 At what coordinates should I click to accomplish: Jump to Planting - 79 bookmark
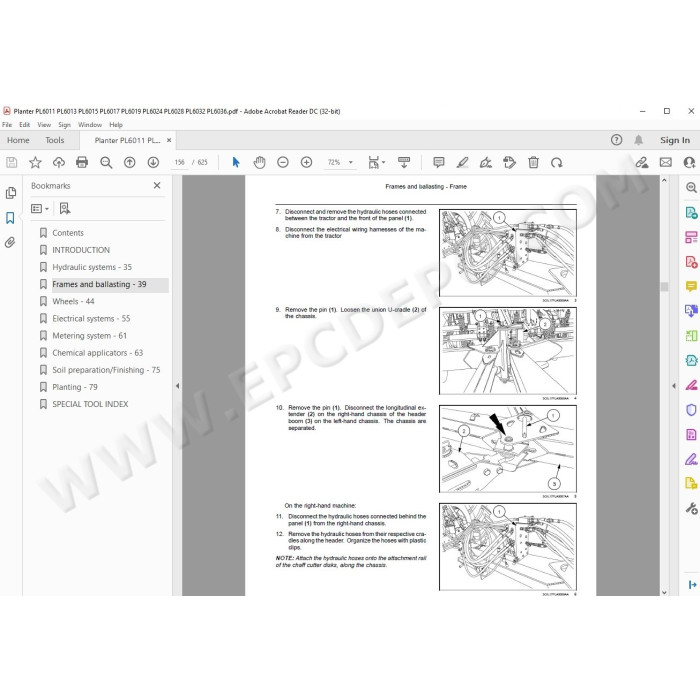click(x=75, y=387)
